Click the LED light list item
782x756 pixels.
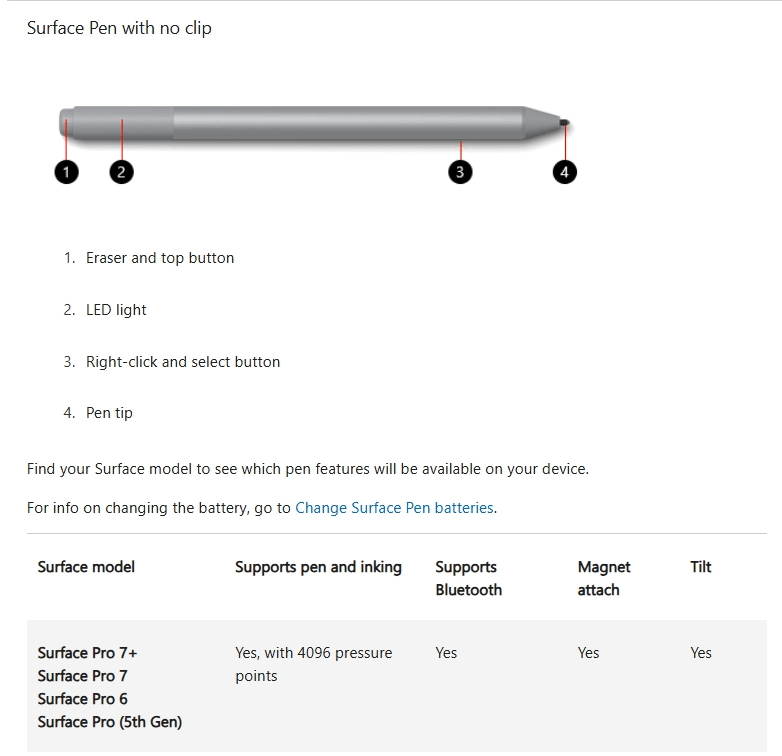coord(116,310)
